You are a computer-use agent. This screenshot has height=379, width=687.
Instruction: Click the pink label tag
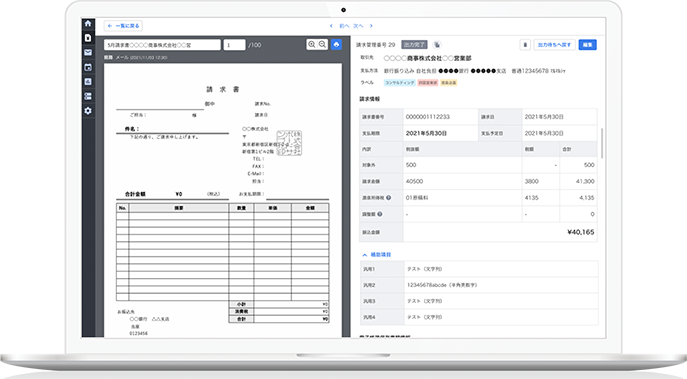coord(428,82)
